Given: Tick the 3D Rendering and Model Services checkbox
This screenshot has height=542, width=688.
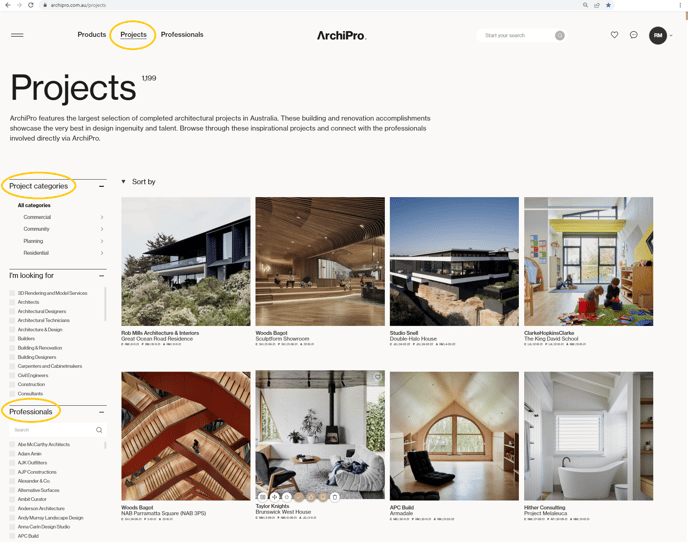Looking at the screenshot, I should coord(12,293).
